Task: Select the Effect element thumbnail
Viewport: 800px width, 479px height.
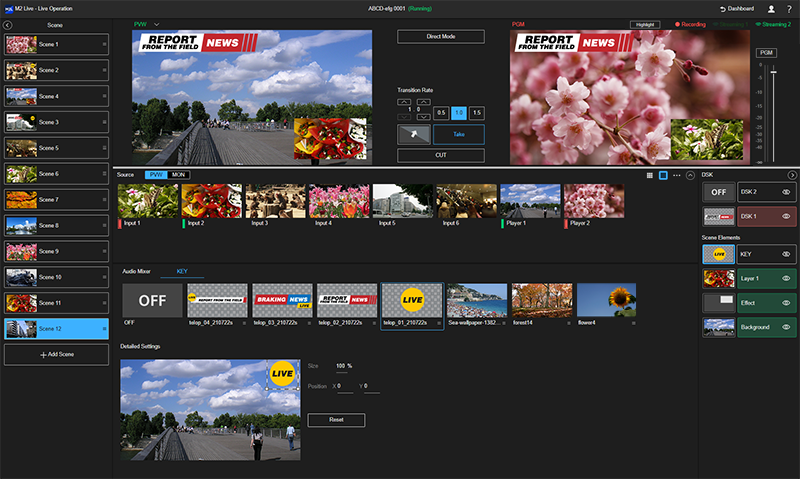Action: (x=718, y=303)
